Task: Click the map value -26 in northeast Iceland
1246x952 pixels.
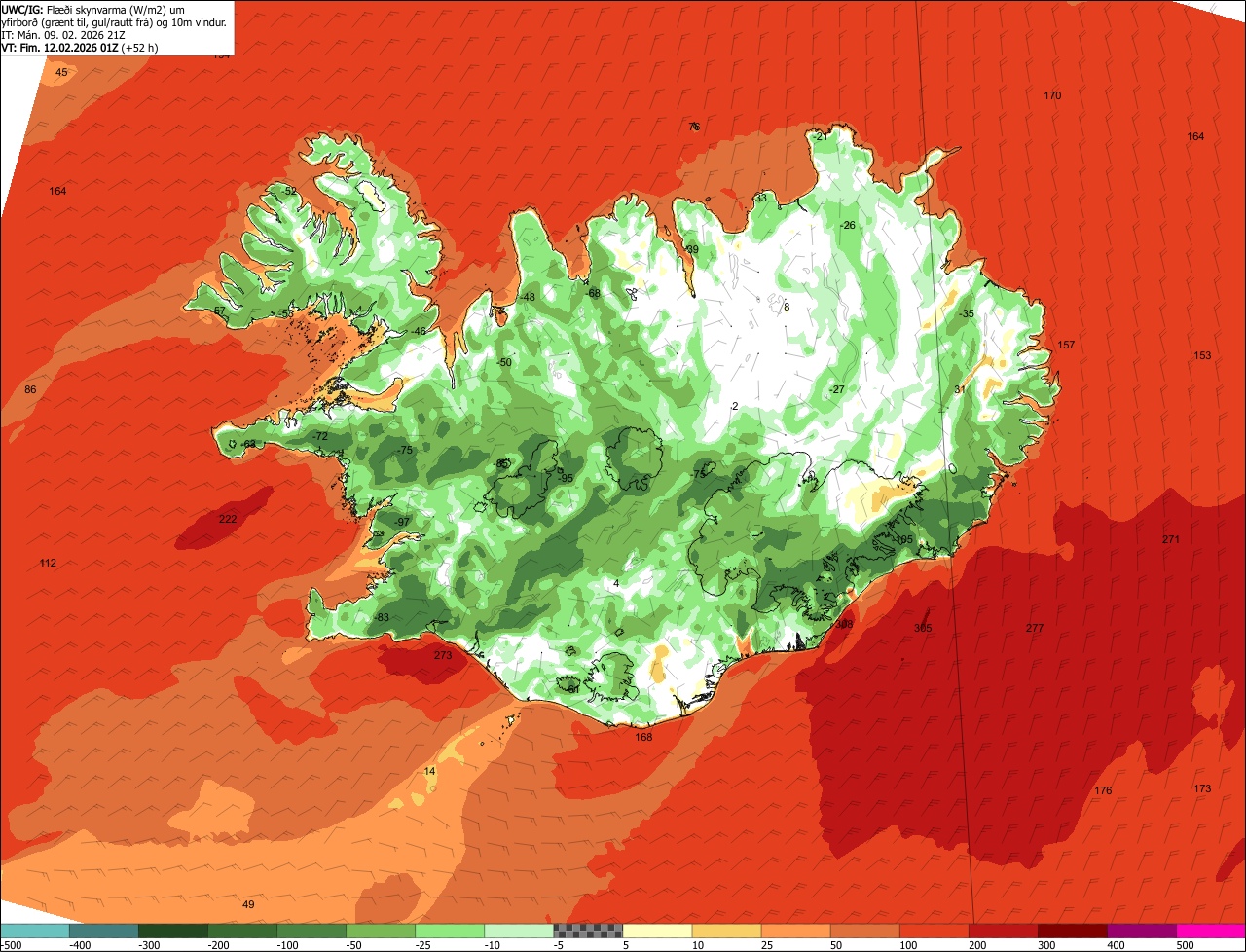Action: click(x=847, y=225)
